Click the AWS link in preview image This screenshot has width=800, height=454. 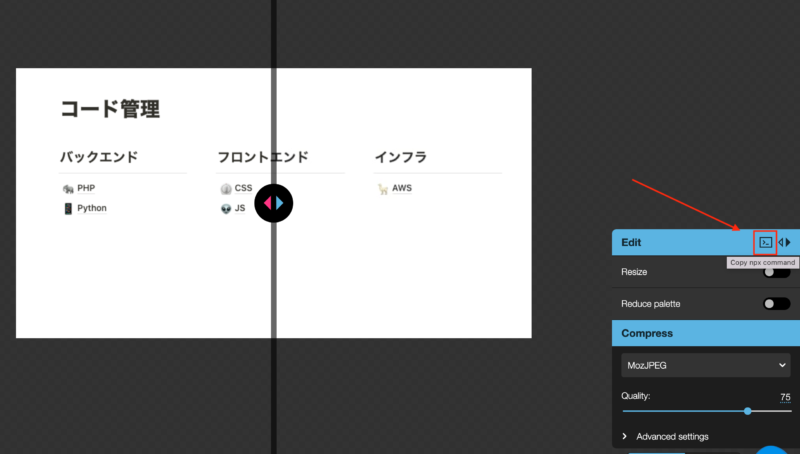[402, 188]
